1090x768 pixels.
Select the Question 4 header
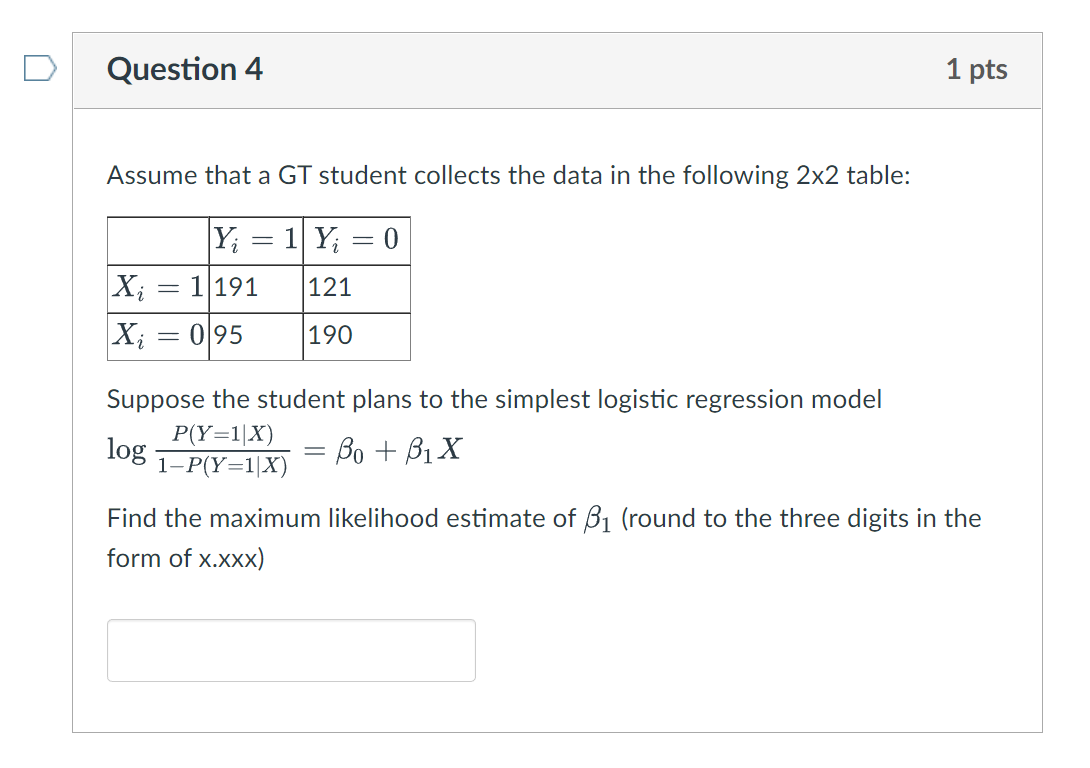[184, 70]
